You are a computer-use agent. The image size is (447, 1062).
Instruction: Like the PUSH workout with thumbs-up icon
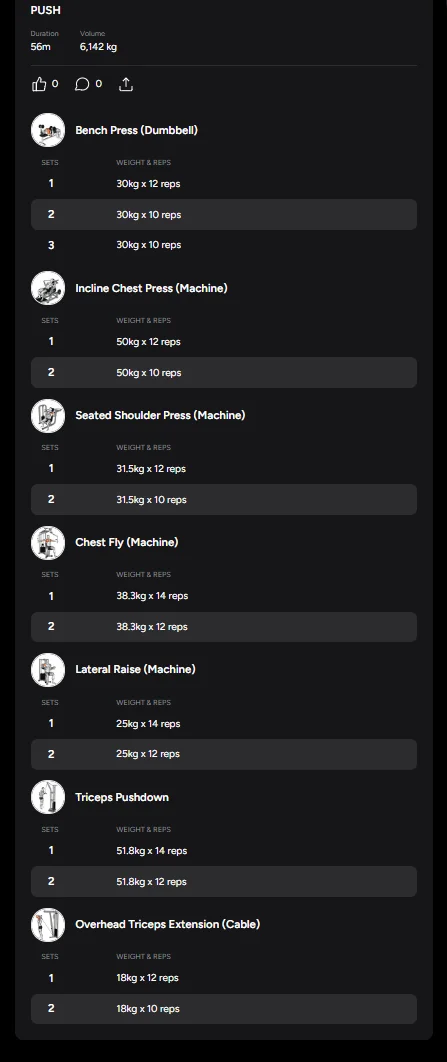pyautogui.click(x=39, y=84)
